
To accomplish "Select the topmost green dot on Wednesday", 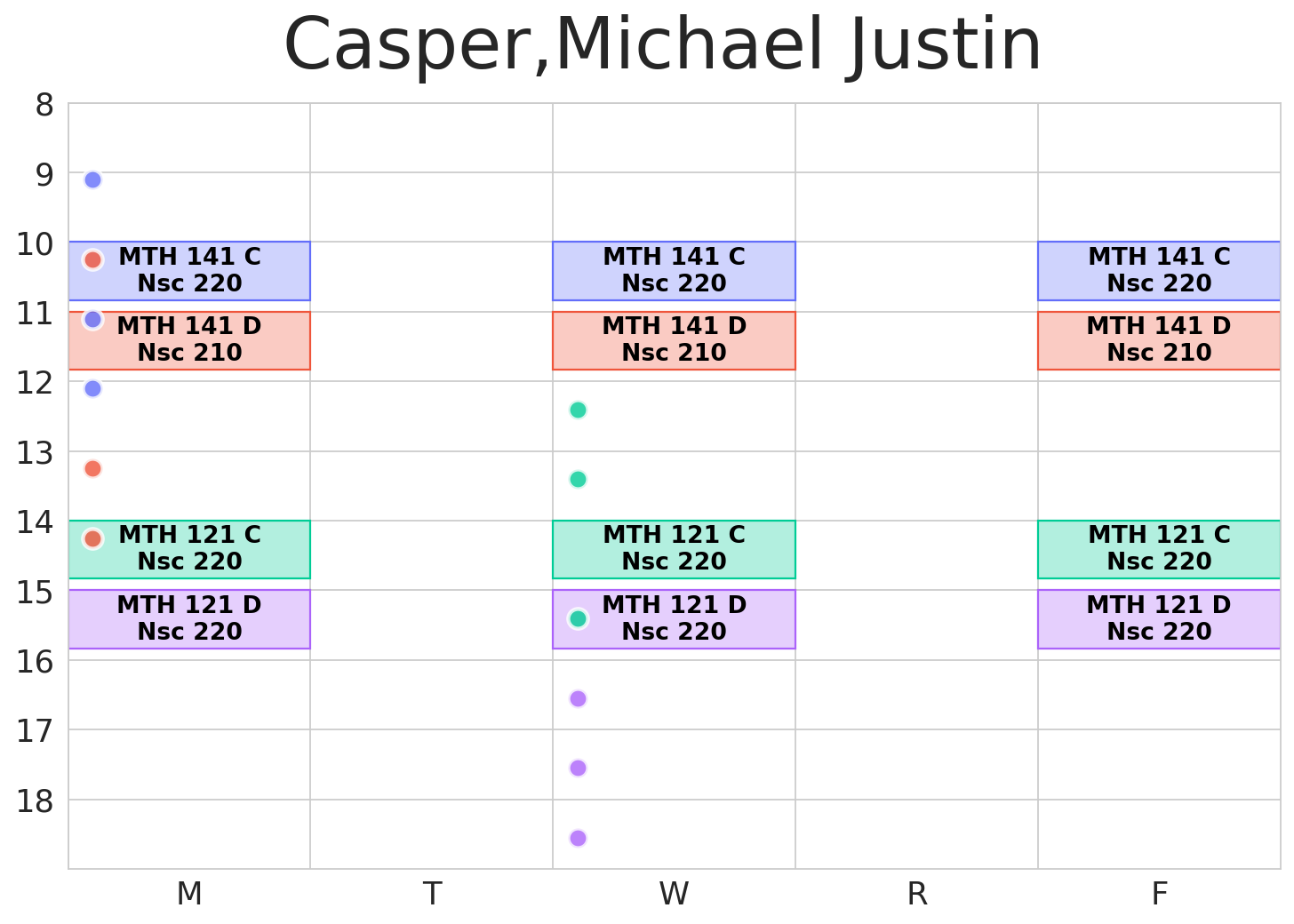I will click(578, 410).
